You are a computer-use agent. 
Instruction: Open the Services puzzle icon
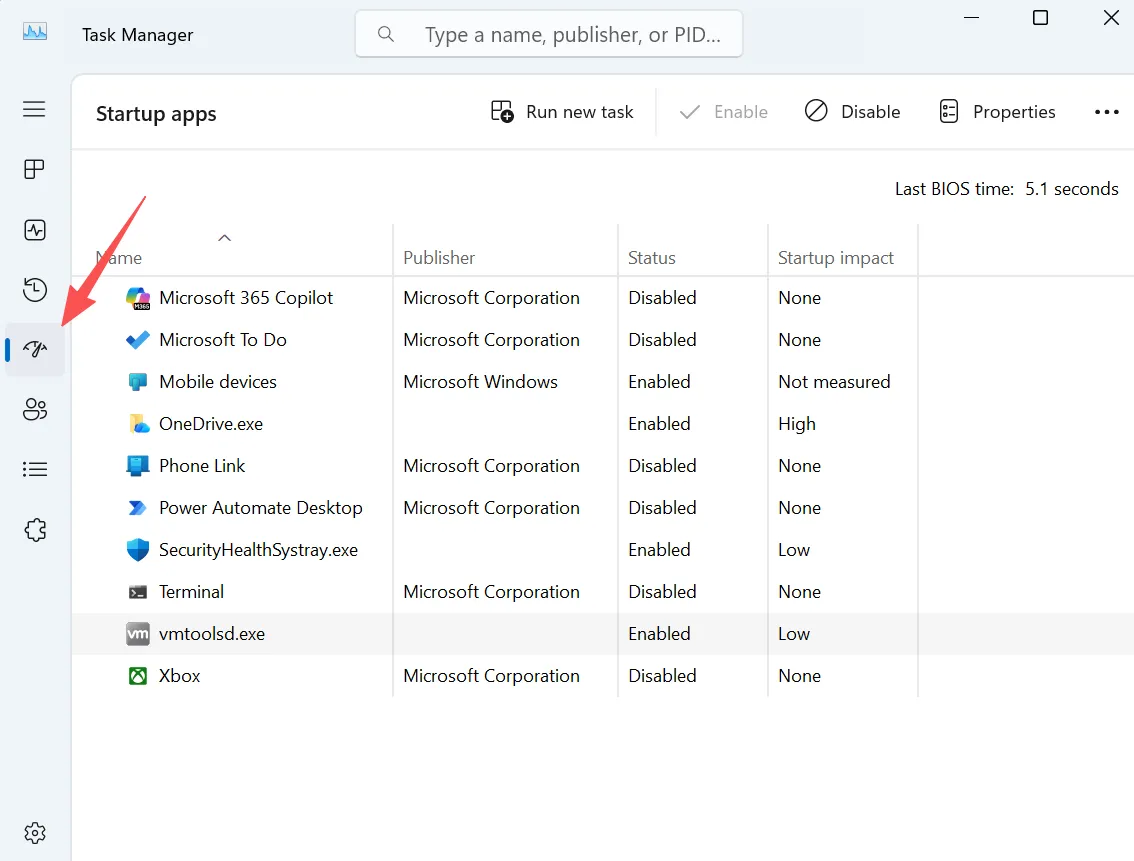pyautogui.click(x=34, y=530)
